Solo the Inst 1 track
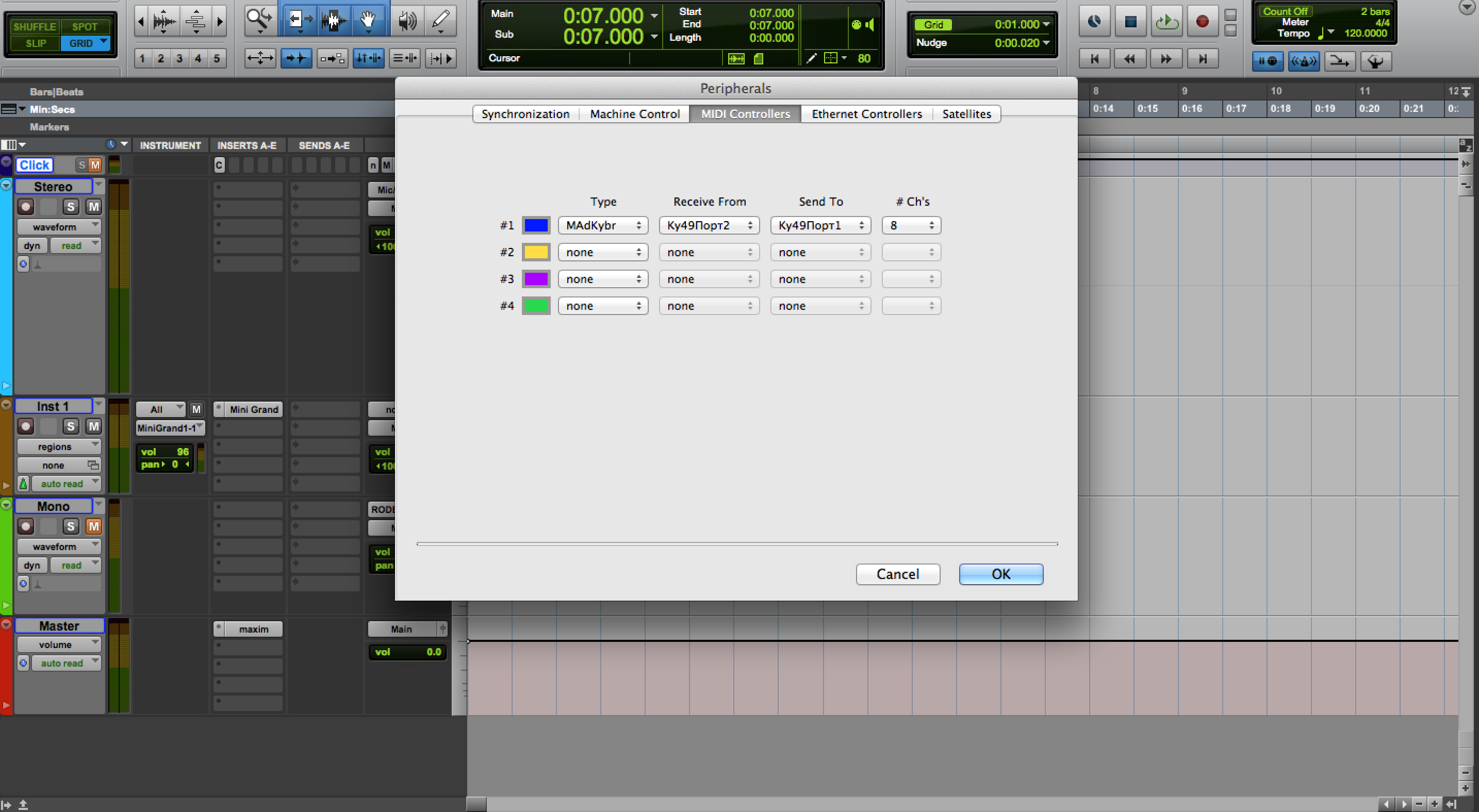Viewport: 1479px width, 812px height. (x=71, y=426)
